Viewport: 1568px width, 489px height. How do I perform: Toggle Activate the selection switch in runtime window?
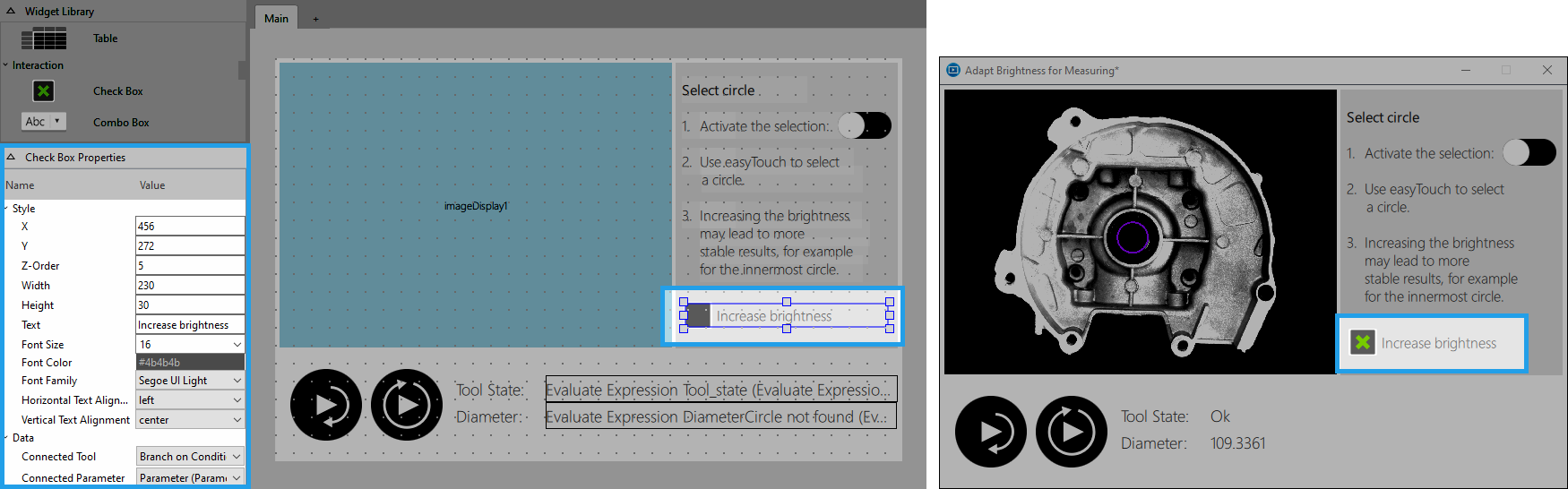[1529, 152]
